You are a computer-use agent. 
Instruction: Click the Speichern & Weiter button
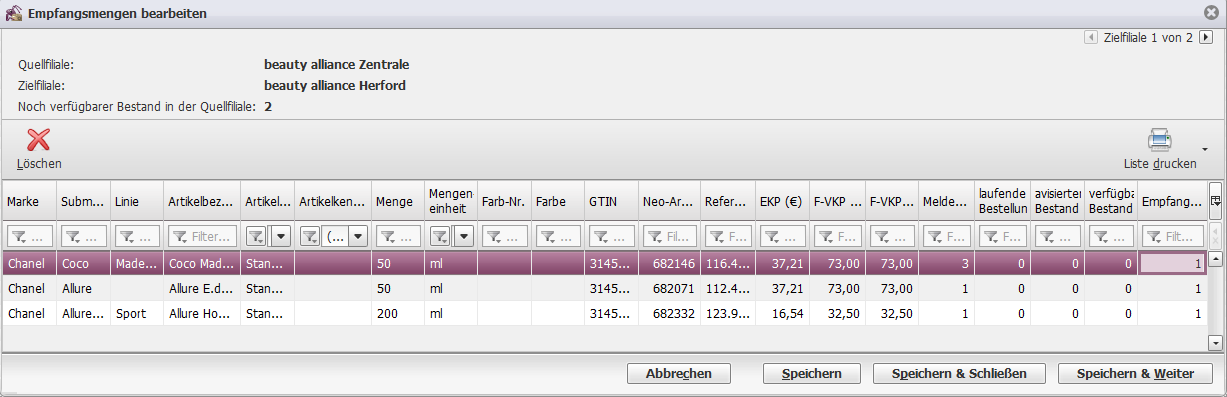pyautogui.click(x=1135, y=373)
